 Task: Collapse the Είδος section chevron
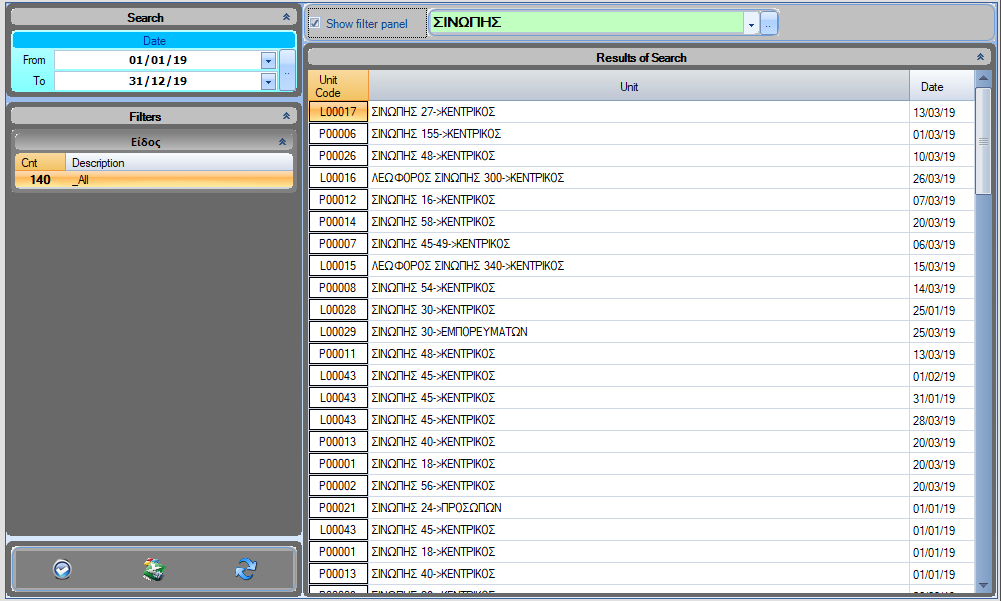point(282,142)
